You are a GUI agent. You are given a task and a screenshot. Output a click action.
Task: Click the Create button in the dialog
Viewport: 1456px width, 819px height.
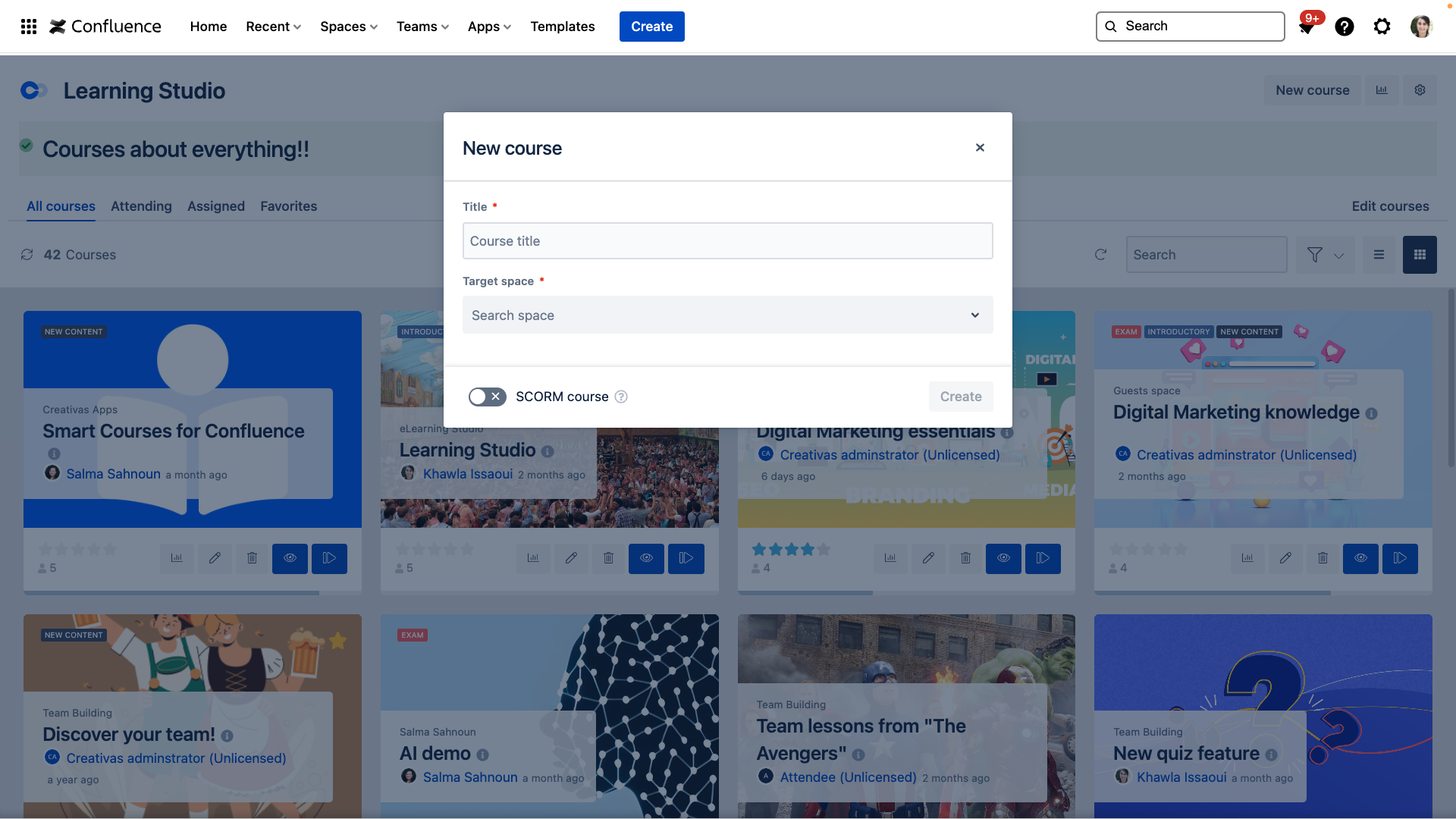pyautogui.click(x=961, y=397)
